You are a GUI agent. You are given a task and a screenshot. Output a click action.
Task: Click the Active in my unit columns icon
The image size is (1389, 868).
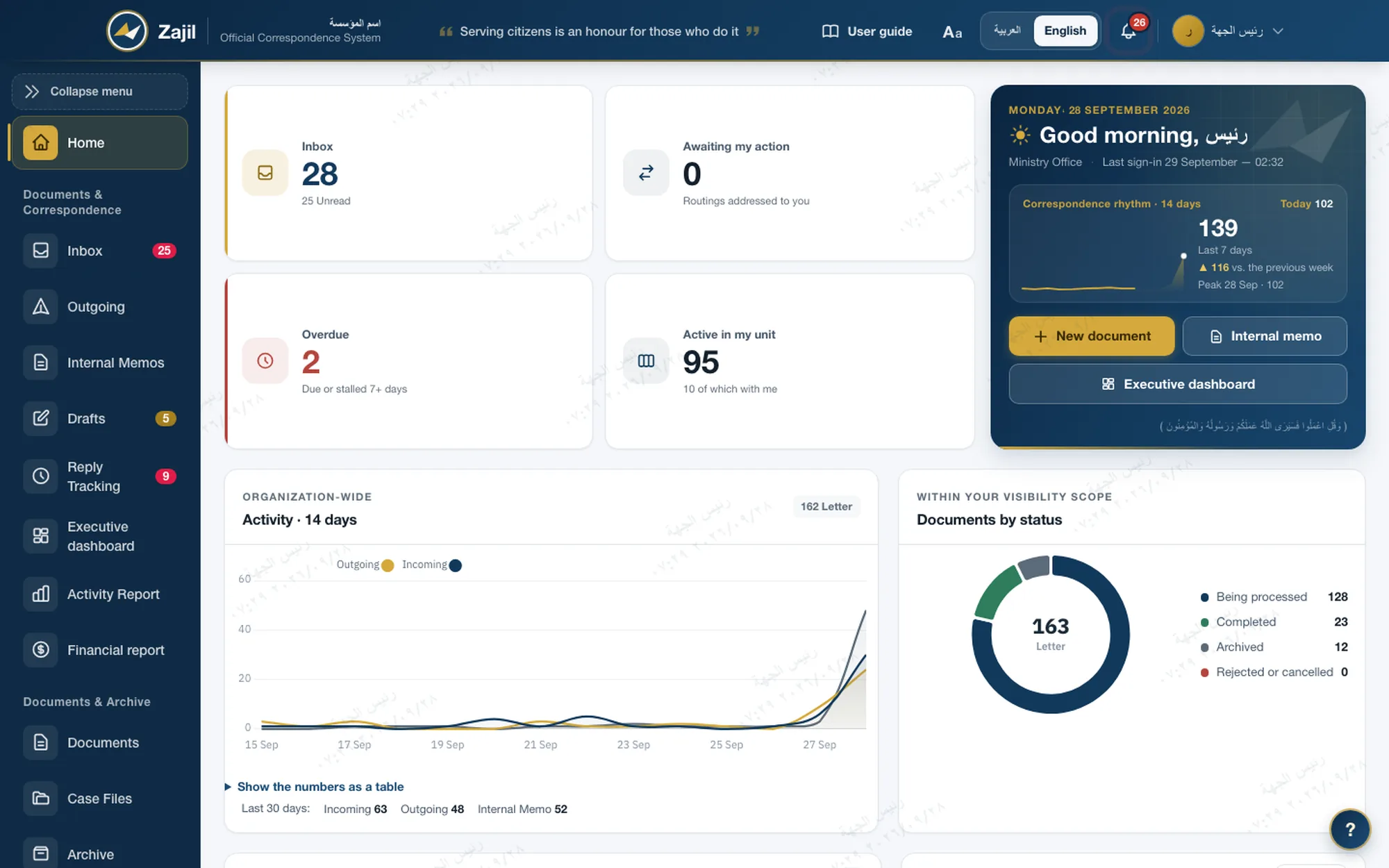point(646,360)
